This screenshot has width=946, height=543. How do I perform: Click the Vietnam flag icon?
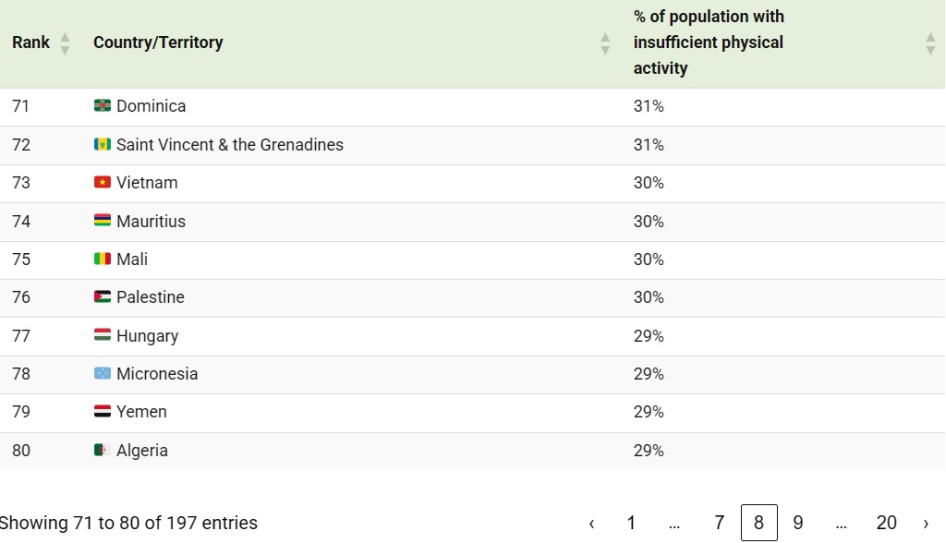[x=102, y=182]
